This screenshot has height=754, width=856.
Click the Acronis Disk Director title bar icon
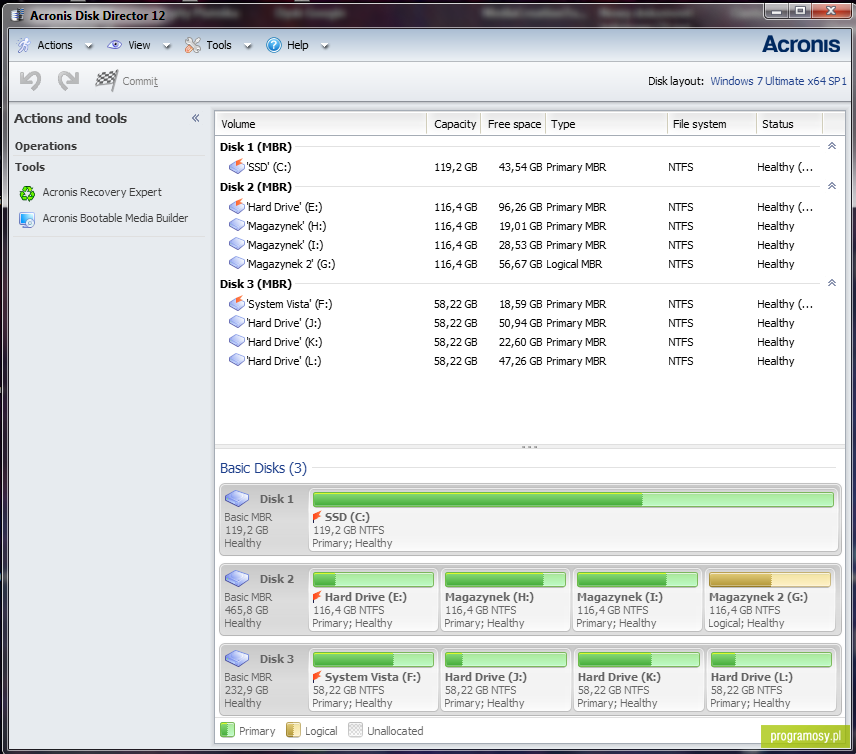click(x=18, y=15)
